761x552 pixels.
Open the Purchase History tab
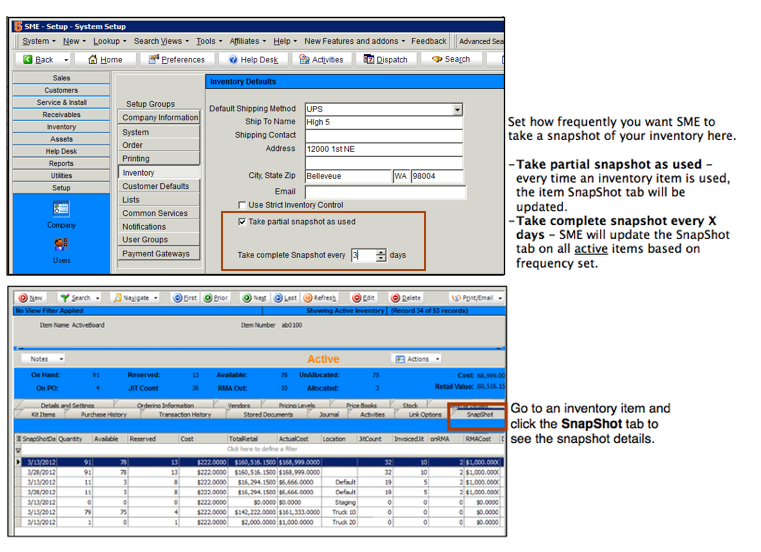[103, 415]
